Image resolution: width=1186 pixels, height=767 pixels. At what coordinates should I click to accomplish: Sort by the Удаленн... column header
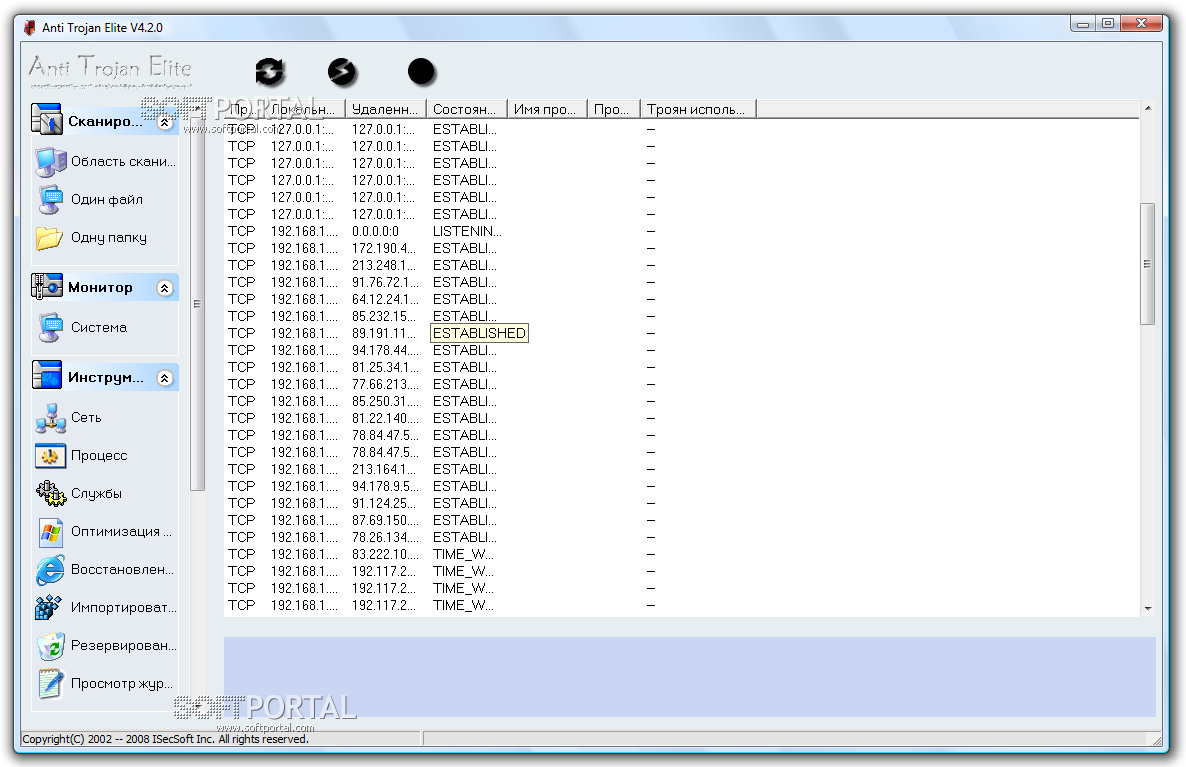coord(386,109)
